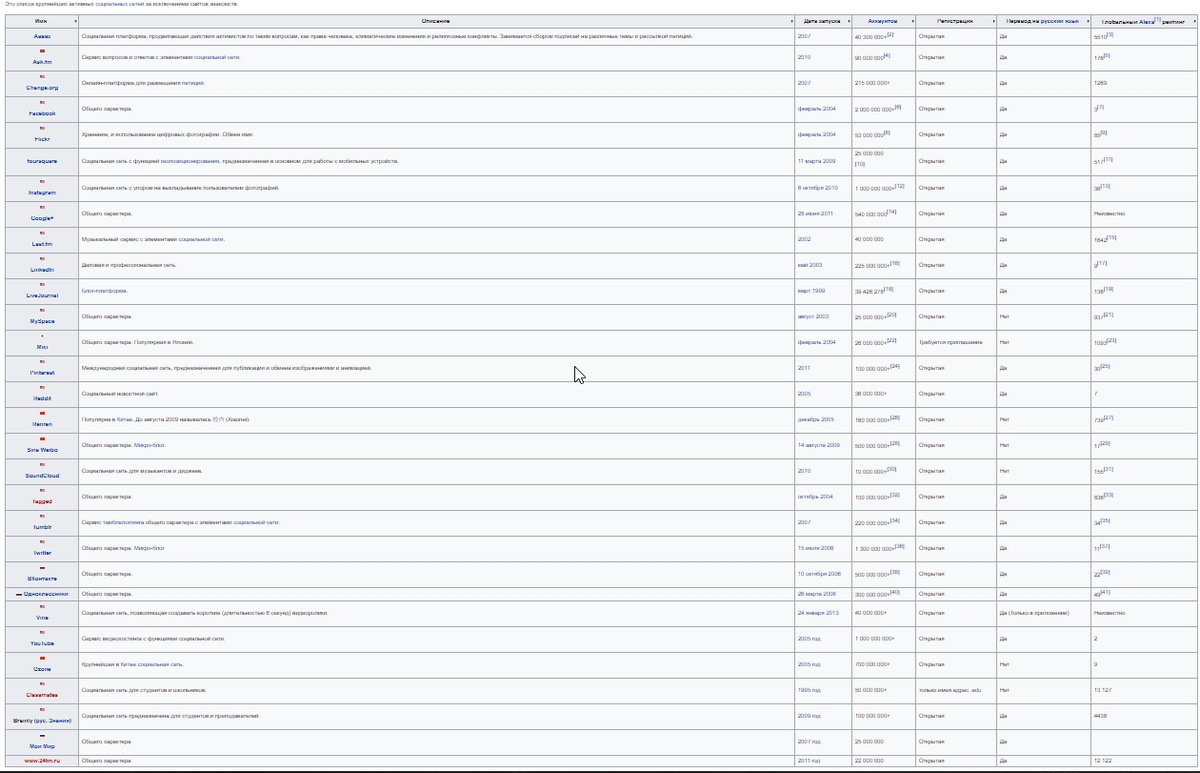1200x773 pixels.
Task: Sort table by the Описание column header
Action: (x=435, y=21)
